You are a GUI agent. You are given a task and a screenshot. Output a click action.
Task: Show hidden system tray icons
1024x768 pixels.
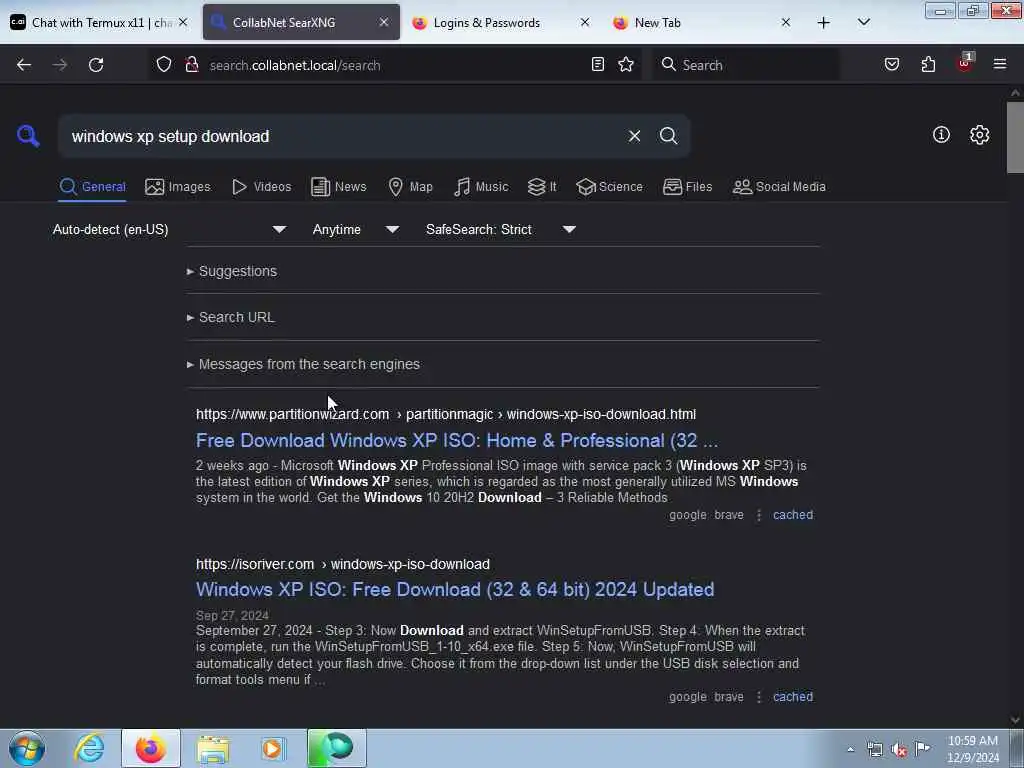pyautogui.click(x=850, y=749)
